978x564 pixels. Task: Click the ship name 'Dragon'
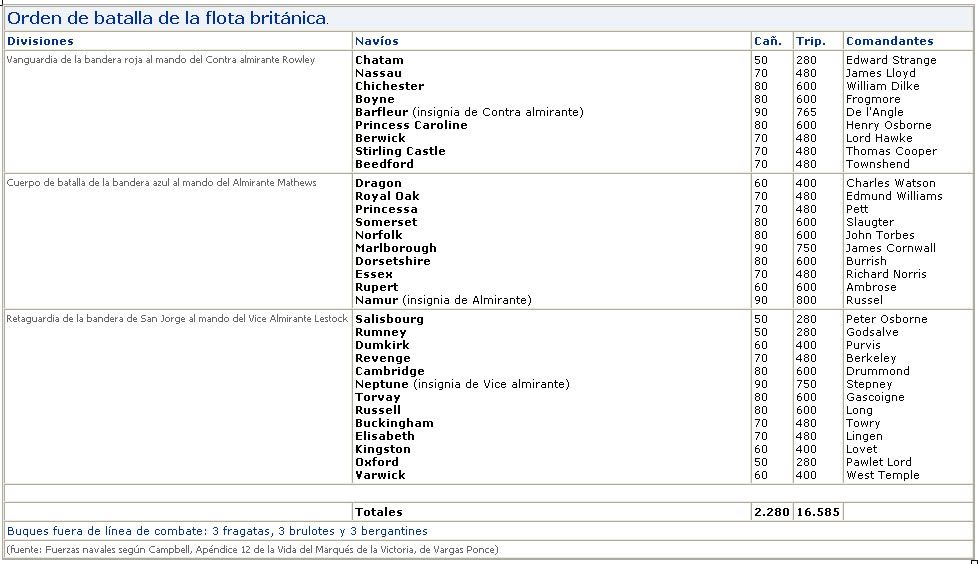tap(378, 183)
